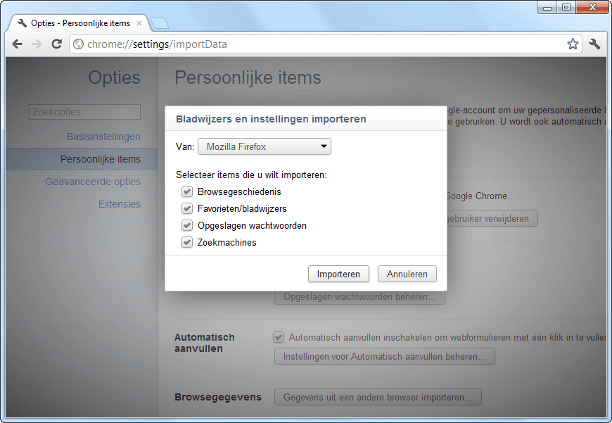This screenshot has width=612, height=423.
Task: Open the Van browser dropdown
Action: [264, 147]
